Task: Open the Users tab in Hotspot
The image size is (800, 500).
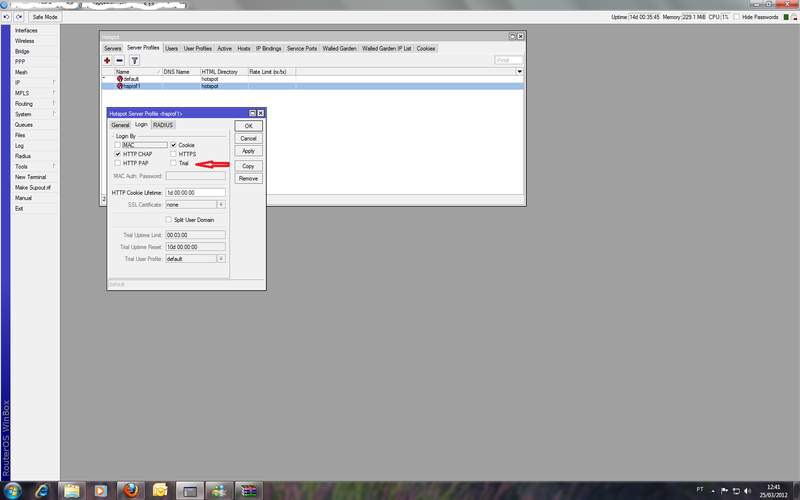Action: pyautogui.click(x=171, y=48)
